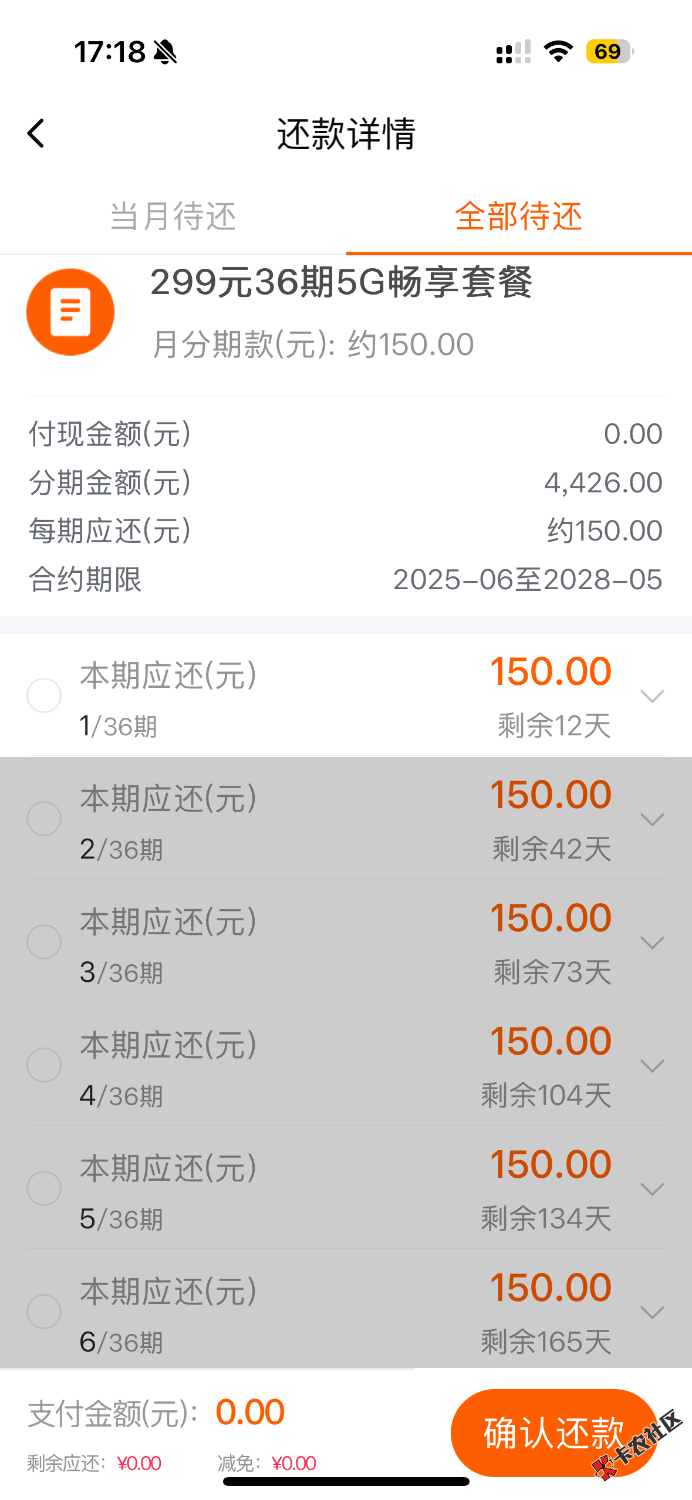692x1500 pixels.
Task: Expand the 6/36 installment chevron
Action: (652, 1311)
